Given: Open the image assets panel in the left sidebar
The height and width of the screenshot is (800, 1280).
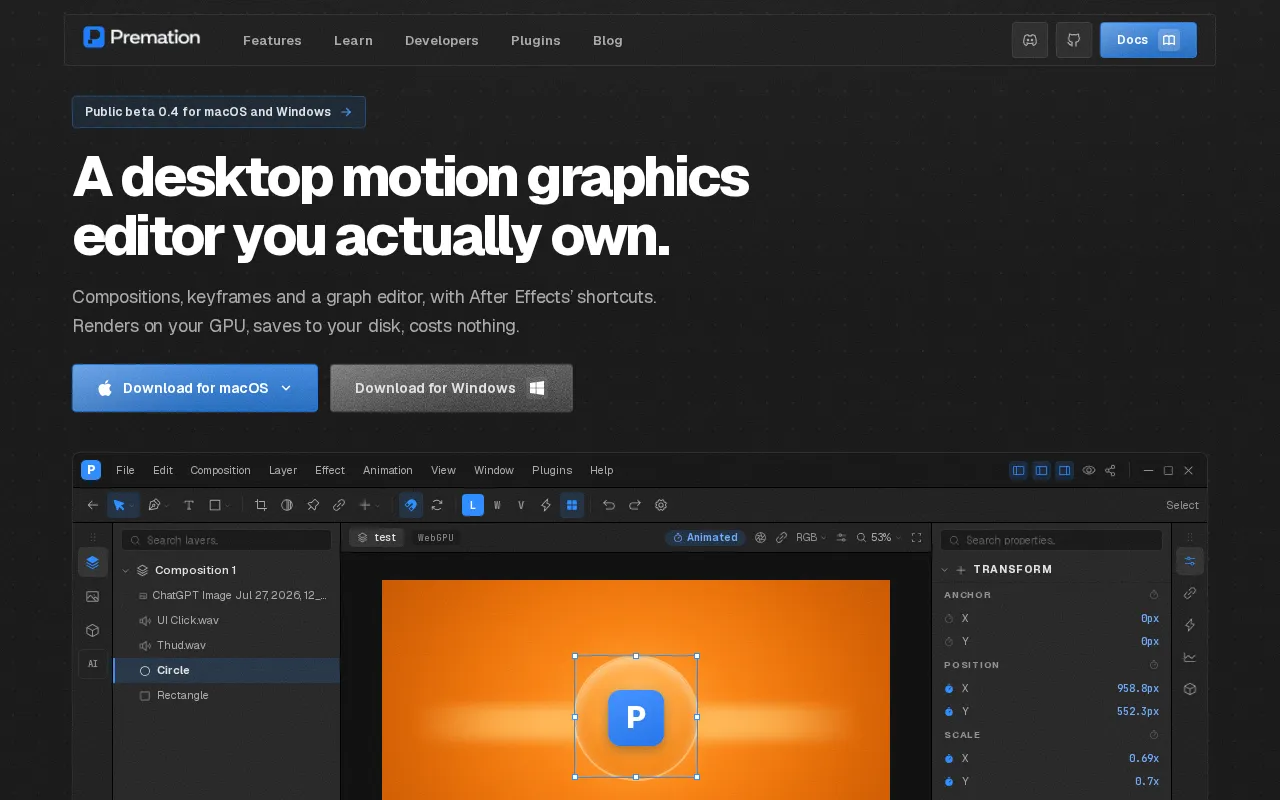Looking at the screenshot, I should [93, 596].
